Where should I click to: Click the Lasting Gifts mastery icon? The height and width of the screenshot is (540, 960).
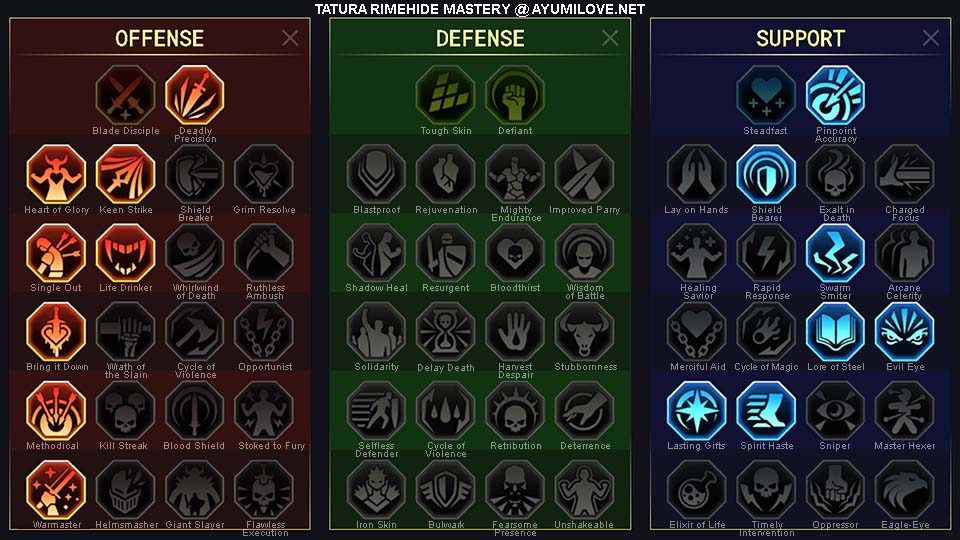click(x=696, y=411)
